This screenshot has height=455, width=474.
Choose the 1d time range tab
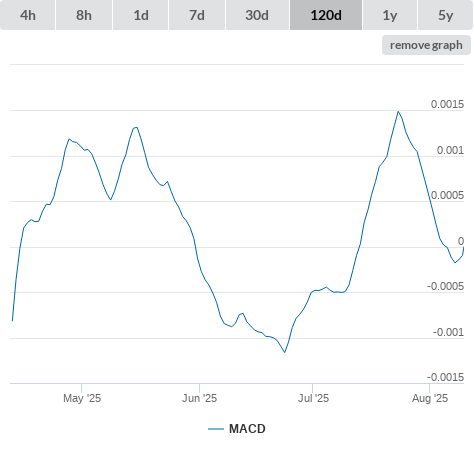[141, 15]
